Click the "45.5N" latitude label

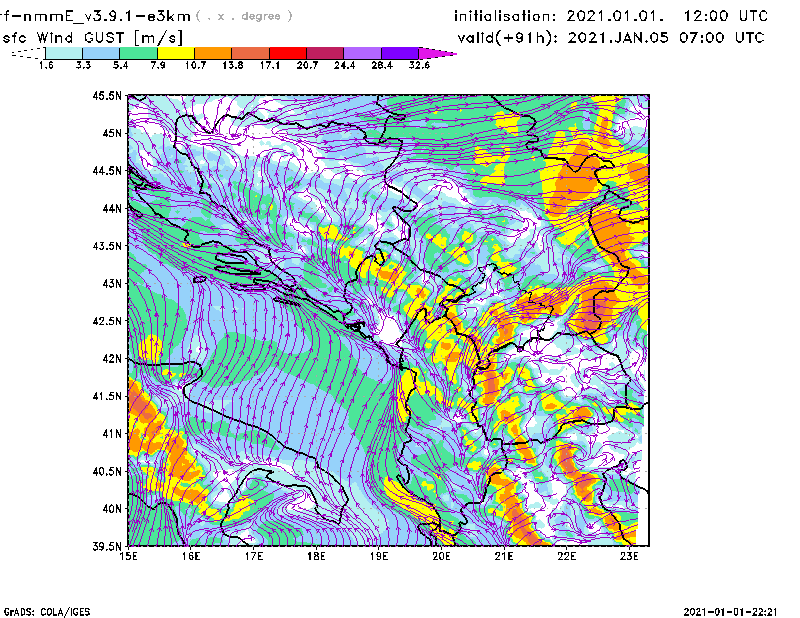click(107, 95)
